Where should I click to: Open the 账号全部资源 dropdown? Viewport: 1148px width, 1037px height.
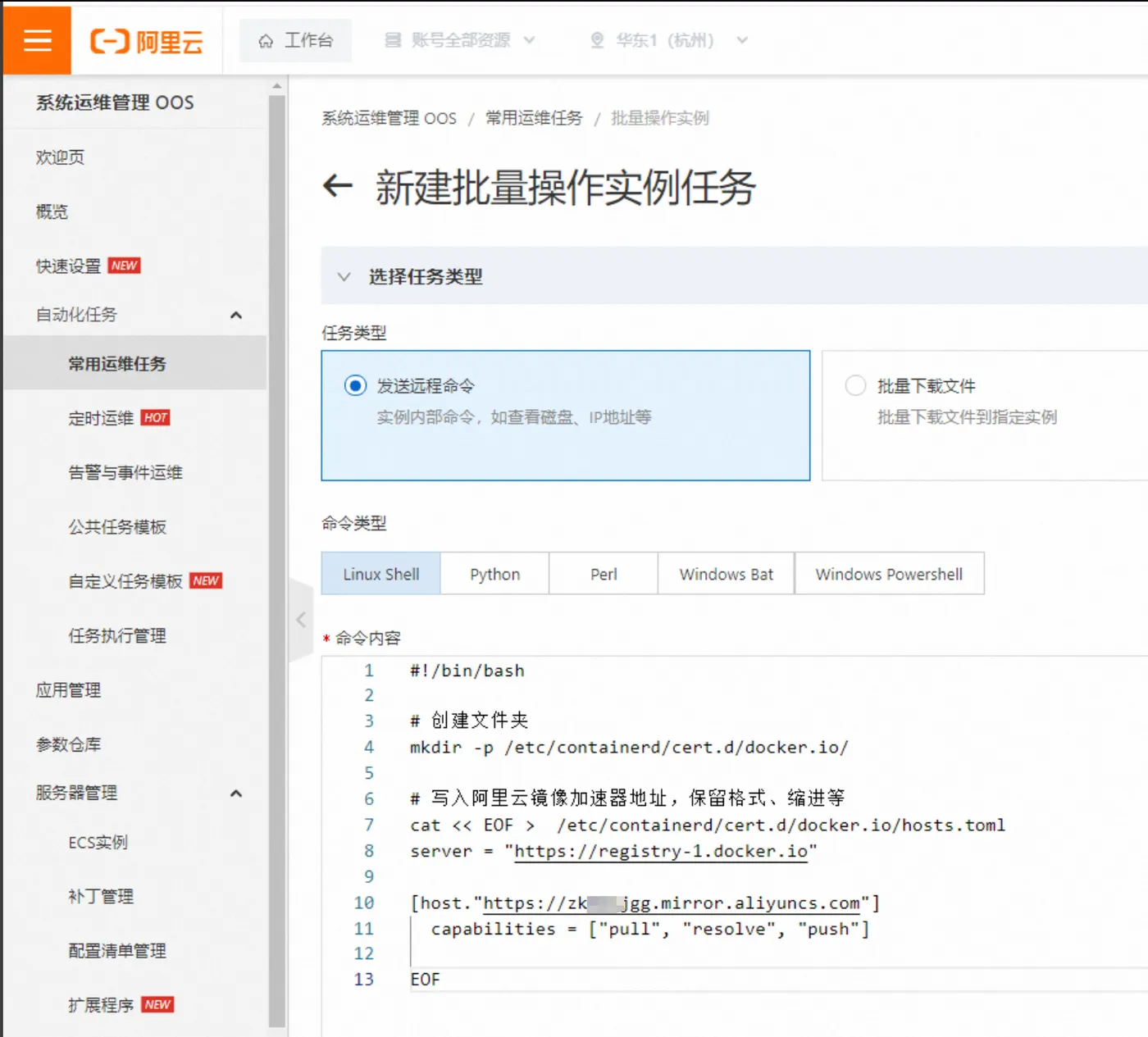click(x=460, y=40)
